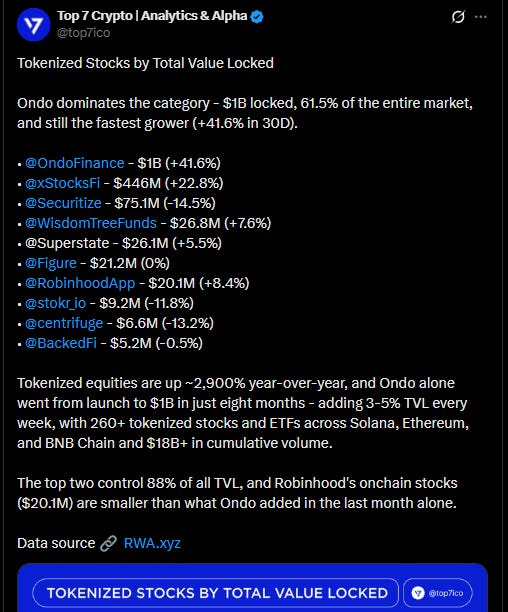Open the @BackedFi mention
This screenshot has height=612, width=508.
(x=61, y=343)
